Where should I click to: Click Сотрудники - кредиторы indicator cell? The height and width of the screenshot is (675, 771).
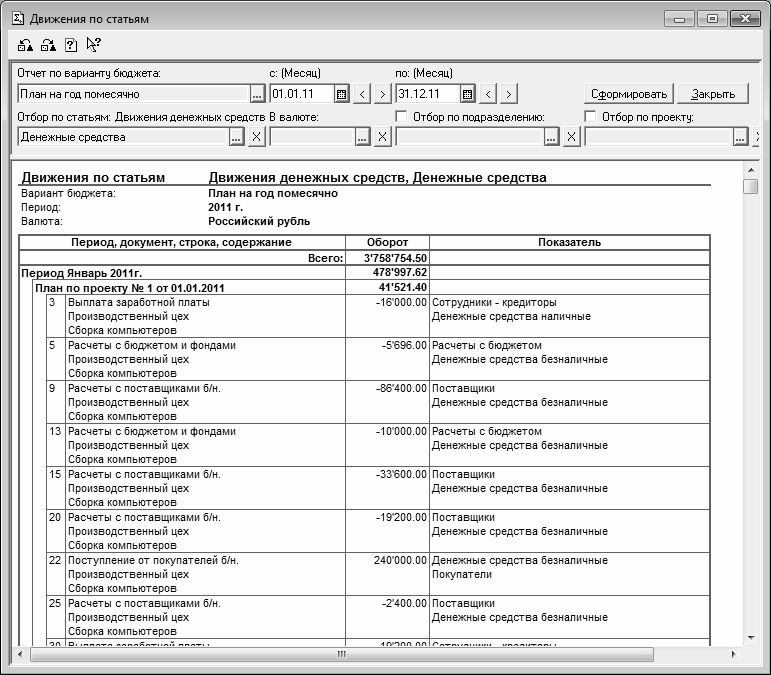coord(569,316)
